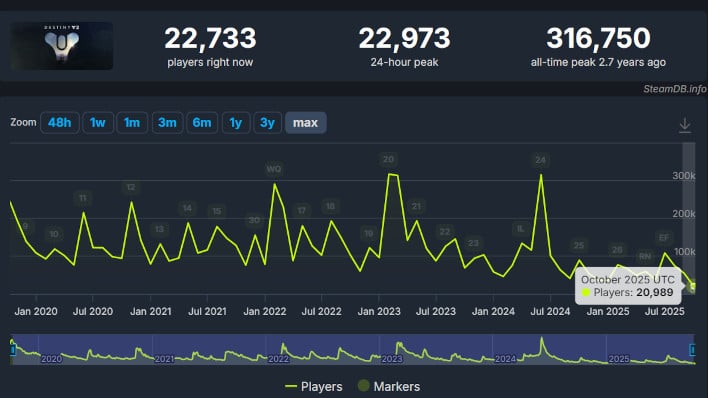Click the IL chart marker

pos(521,229)
